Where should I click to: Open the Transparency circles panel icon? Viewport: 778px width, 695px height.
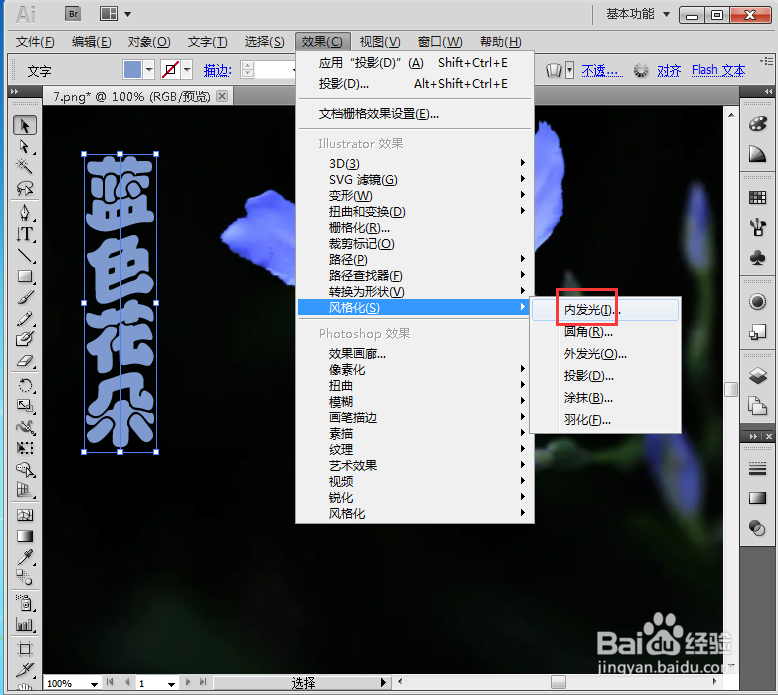click(x=757, y=528)
